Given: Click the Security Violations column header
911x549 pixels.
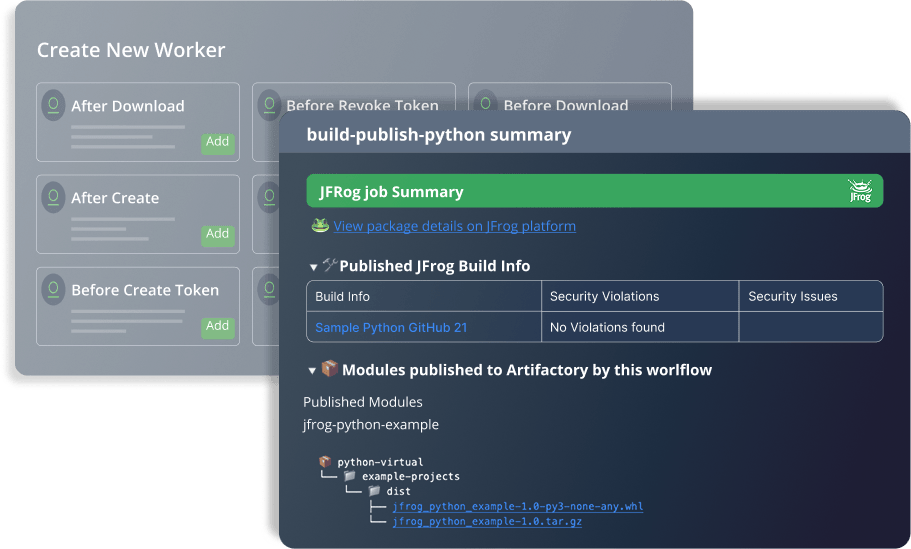Looking at the screenshot, I should coord(604,296).
